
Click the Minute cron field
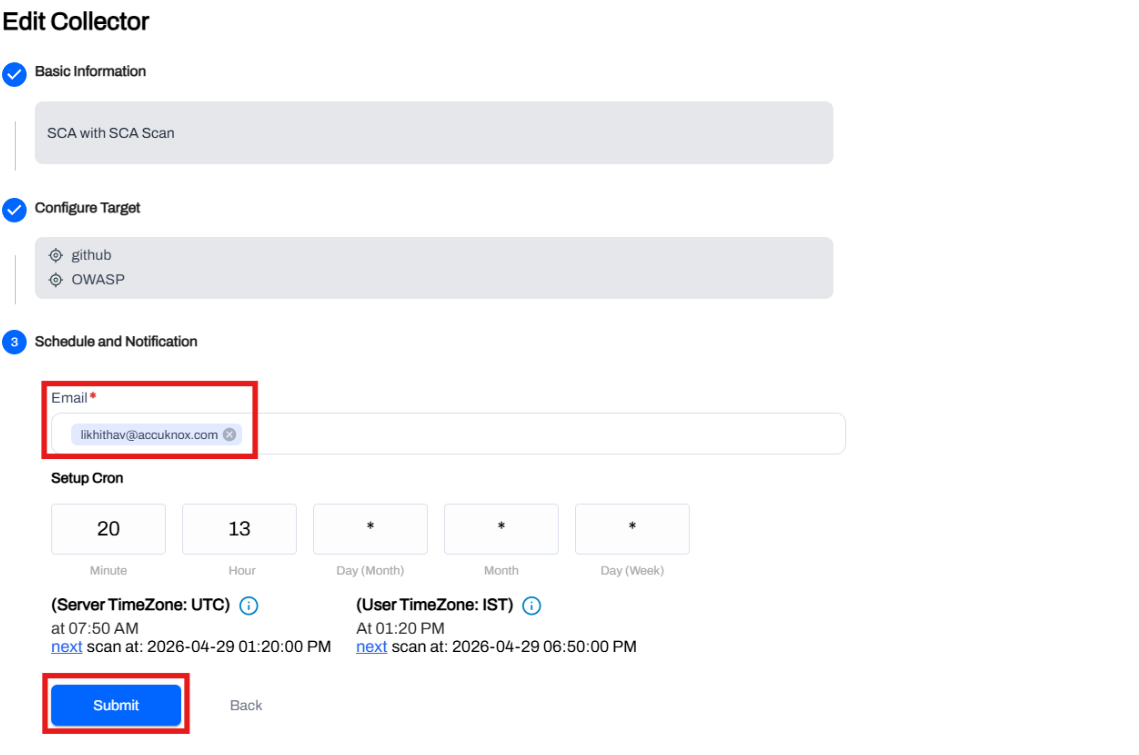[108, 529]
